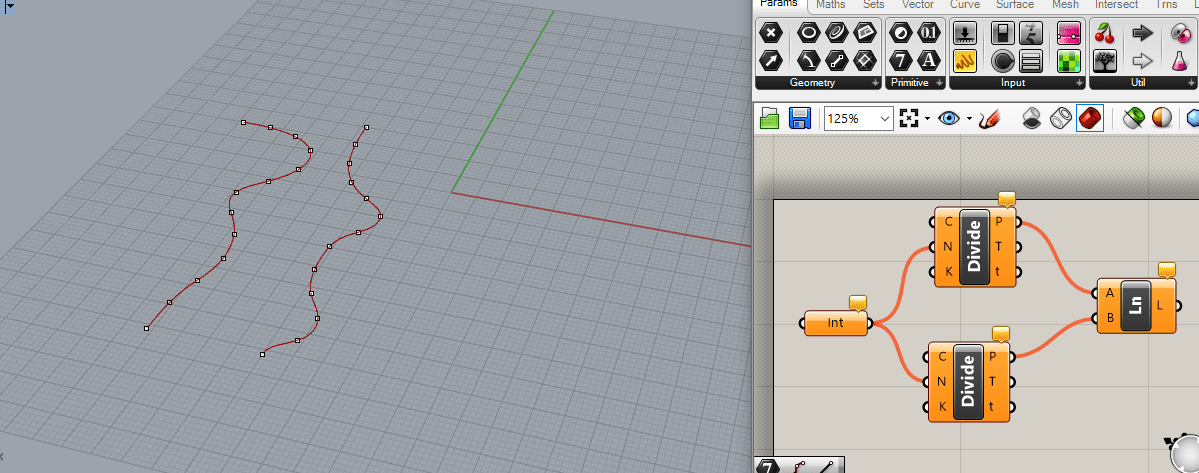1199x473 pixels.
Task: Select the Line parameter icon in Geometry
Action: [837, 60]
